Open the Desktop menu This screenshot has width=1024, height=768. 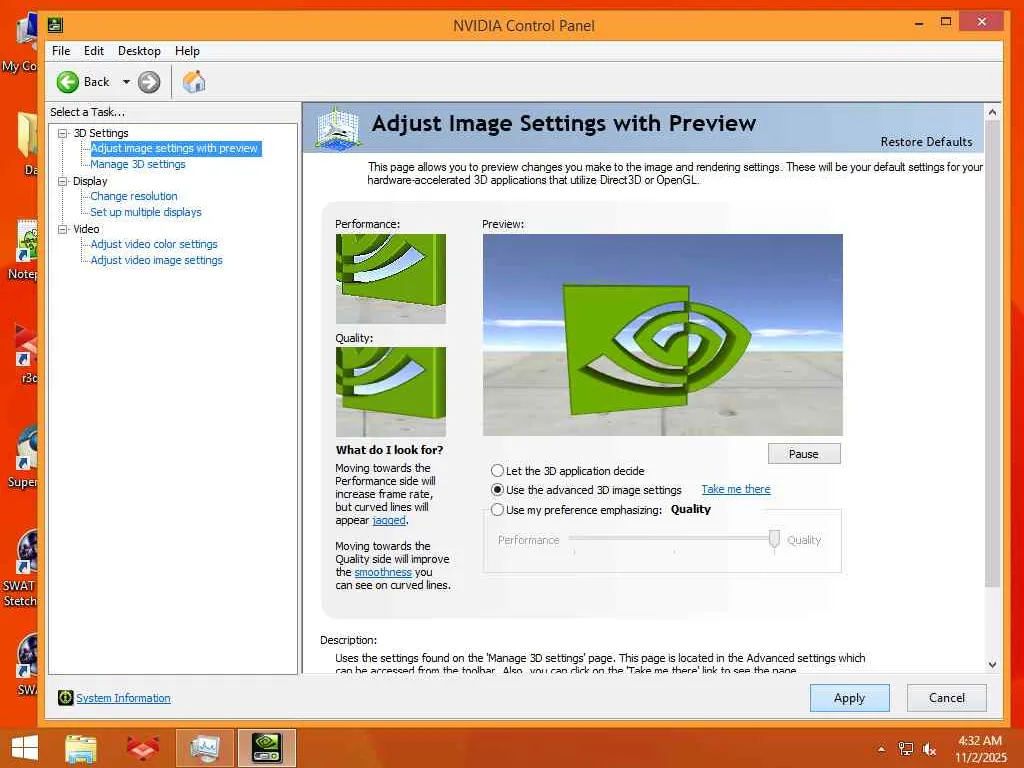tap(139, 51)
